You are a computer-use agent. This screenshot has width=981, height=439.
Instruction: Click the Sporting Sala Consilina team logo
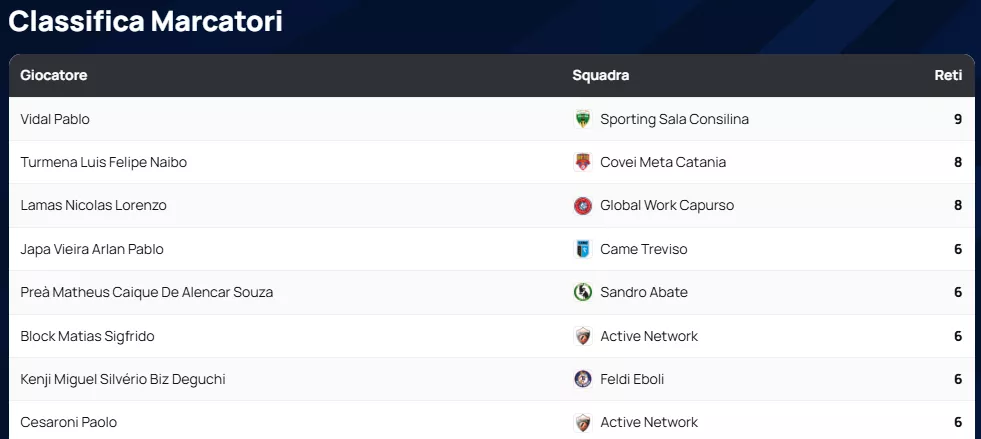tap(583, 119)
